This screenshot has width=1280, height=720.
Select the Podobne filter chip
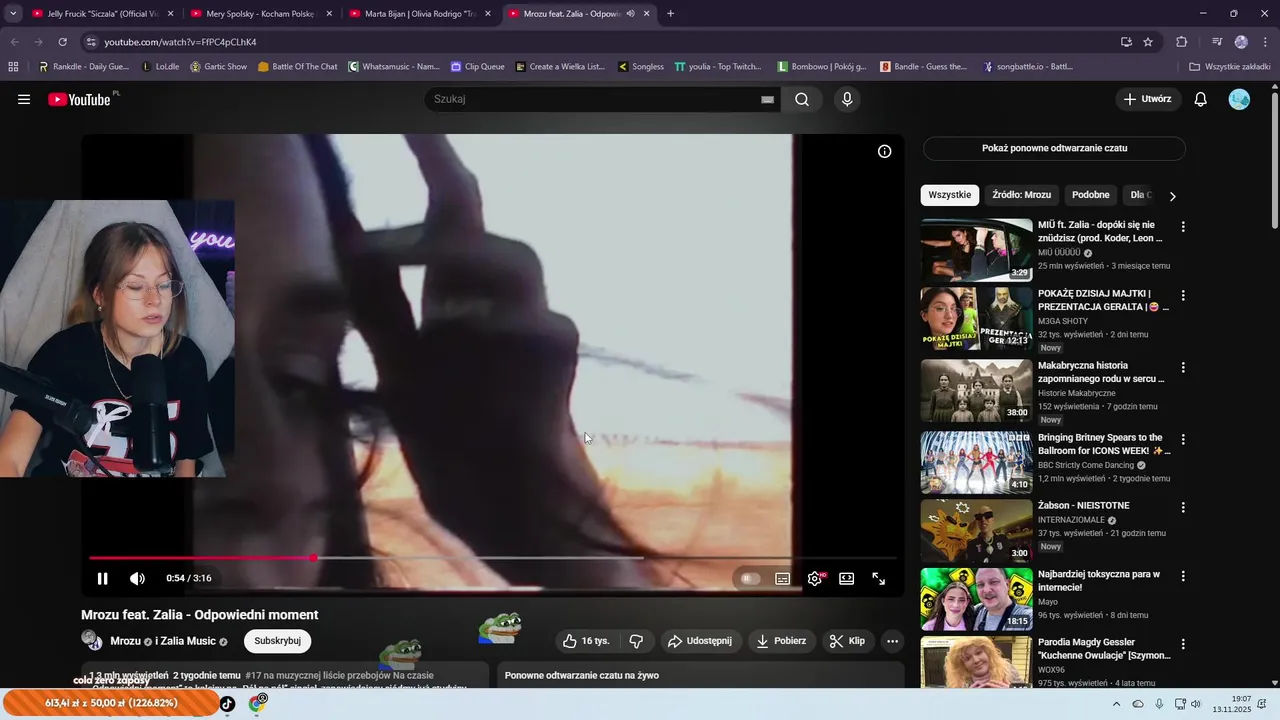(1090, 195)
